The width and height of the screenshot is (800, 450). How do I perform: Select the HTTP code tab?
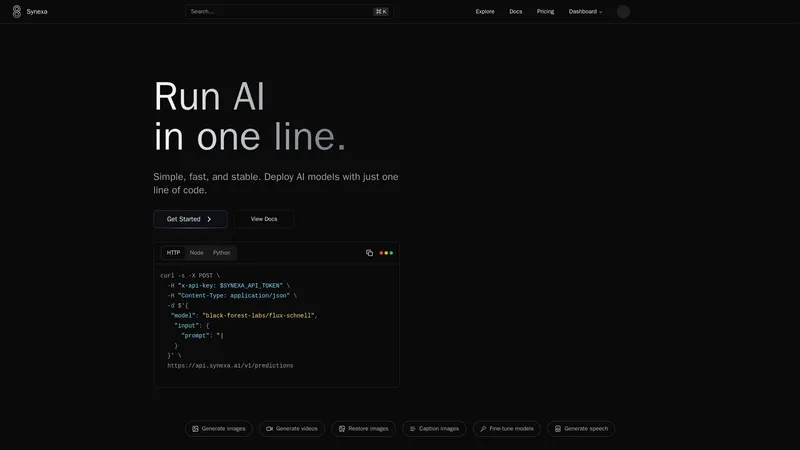click(173, 253)
